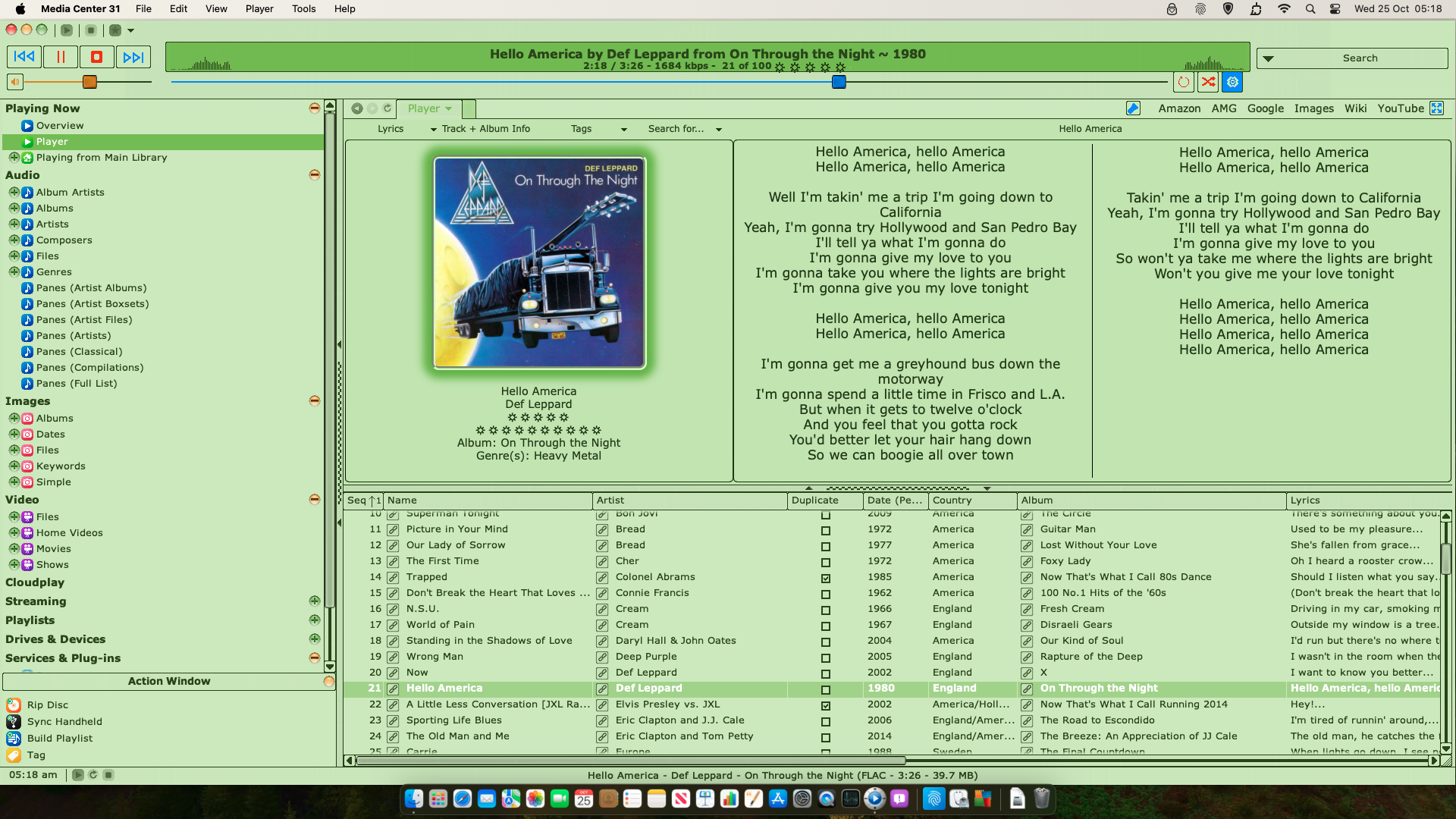1456x819 pixels.
Task: Open Trash in the Dock
Action: tap(1042, 799)
